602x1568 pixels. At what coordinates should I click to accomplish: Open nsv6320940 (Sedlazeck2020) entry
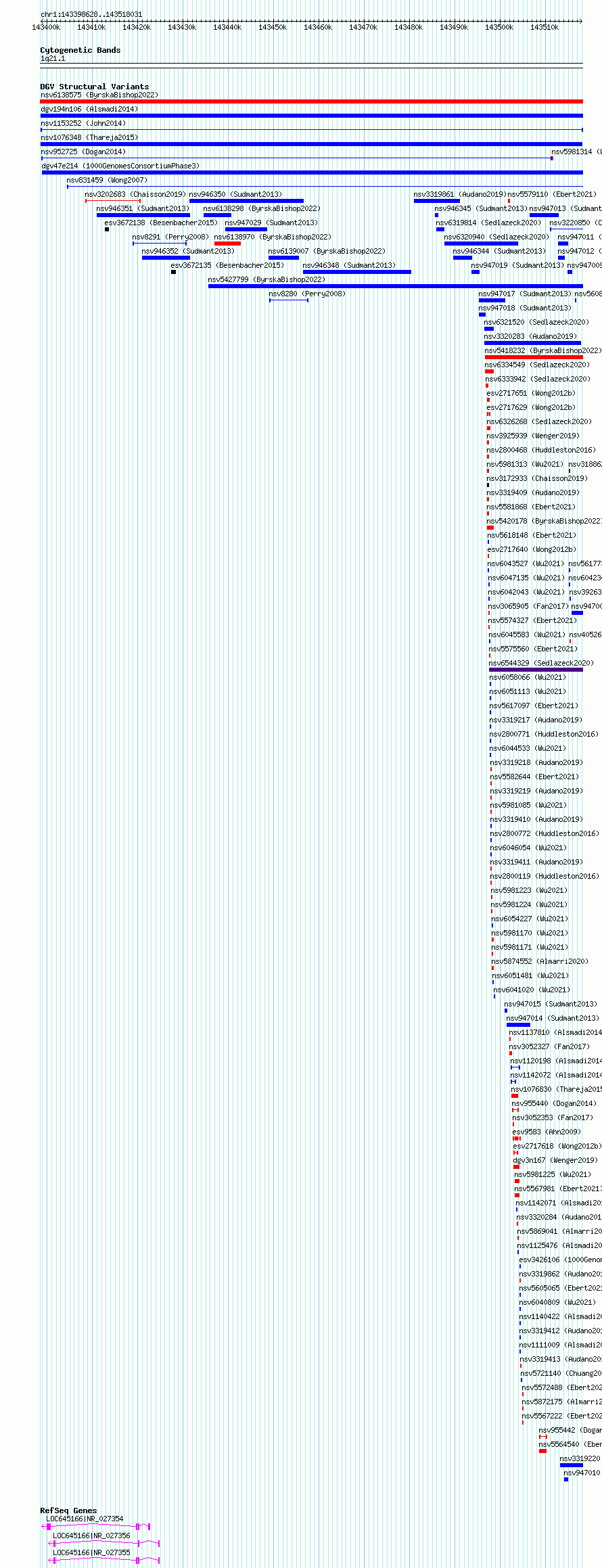(x=496, y=237)
